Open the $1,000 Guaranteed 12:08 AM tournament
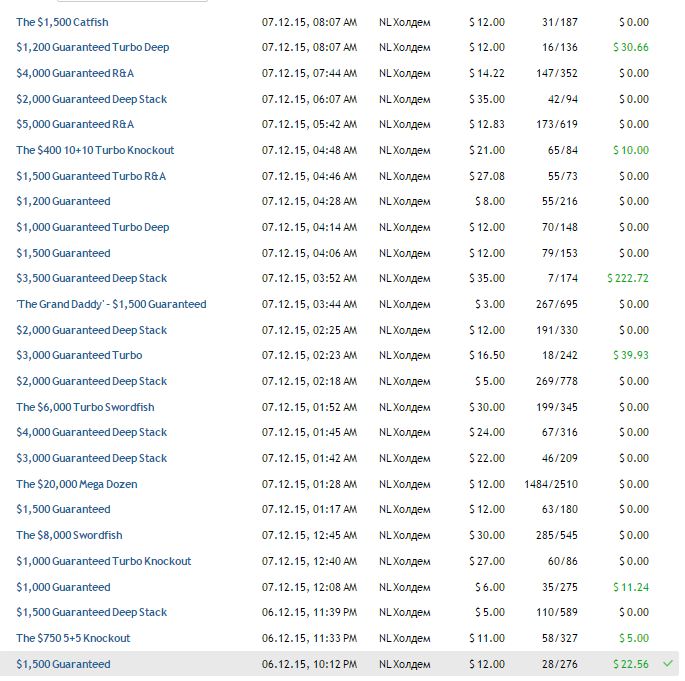Image resolution: width=685 pixels, height=681 pixels. point(63,587)
